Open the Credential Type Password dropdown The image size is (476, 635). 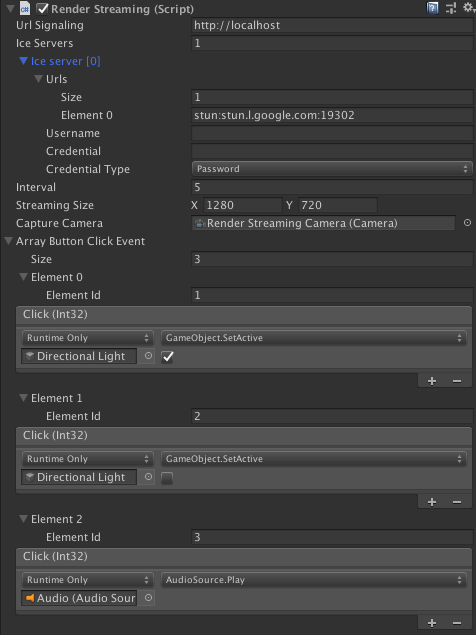coord(332,169)
